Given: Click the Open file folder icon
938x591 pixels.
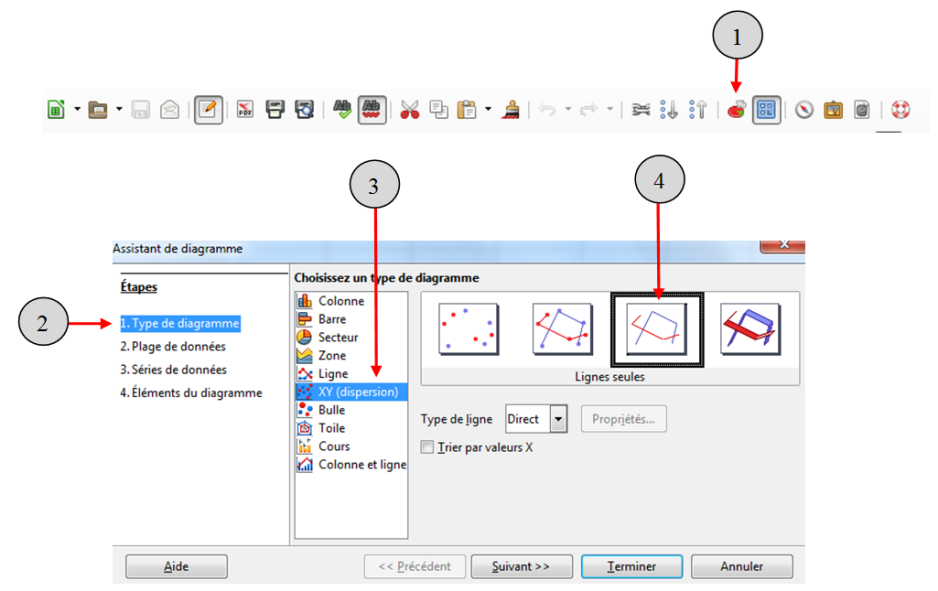Looking at the screenshot, I should click(x=98, y=109).
